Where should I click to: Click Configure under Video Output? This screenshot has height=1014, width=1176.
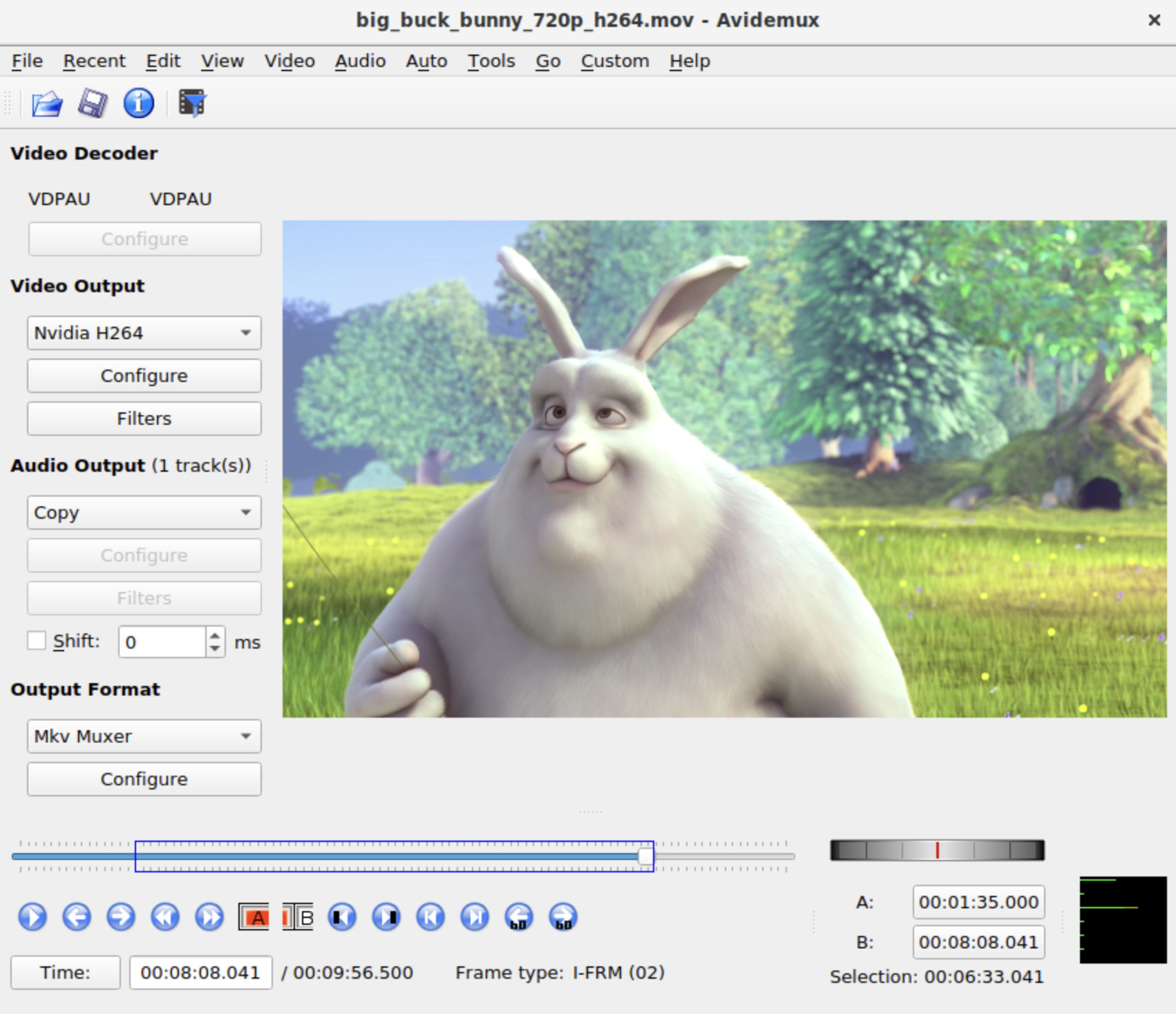point(144,376)
